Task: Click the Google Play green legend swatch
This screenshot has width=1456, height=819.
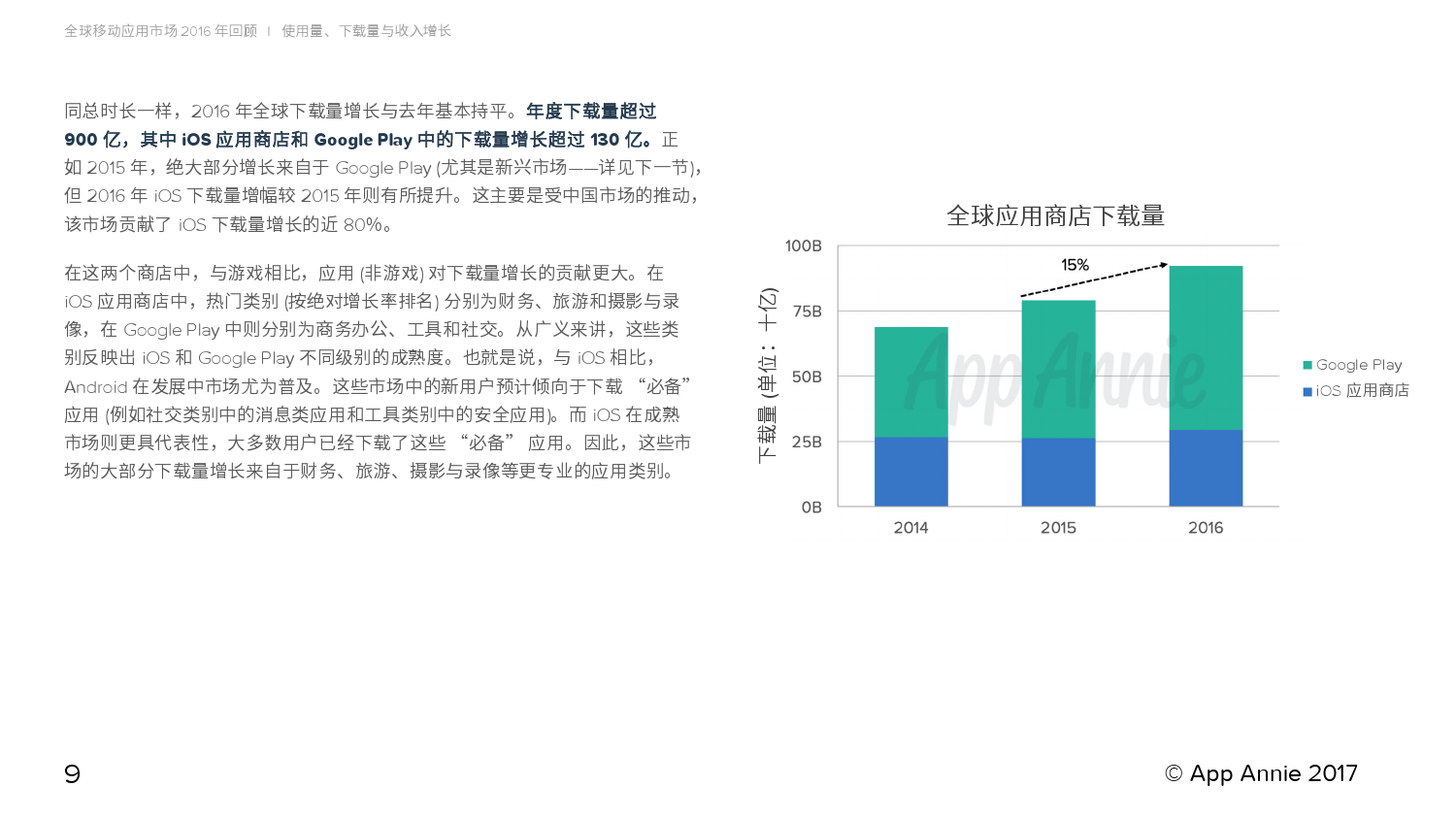Action: coord(1307,365)
